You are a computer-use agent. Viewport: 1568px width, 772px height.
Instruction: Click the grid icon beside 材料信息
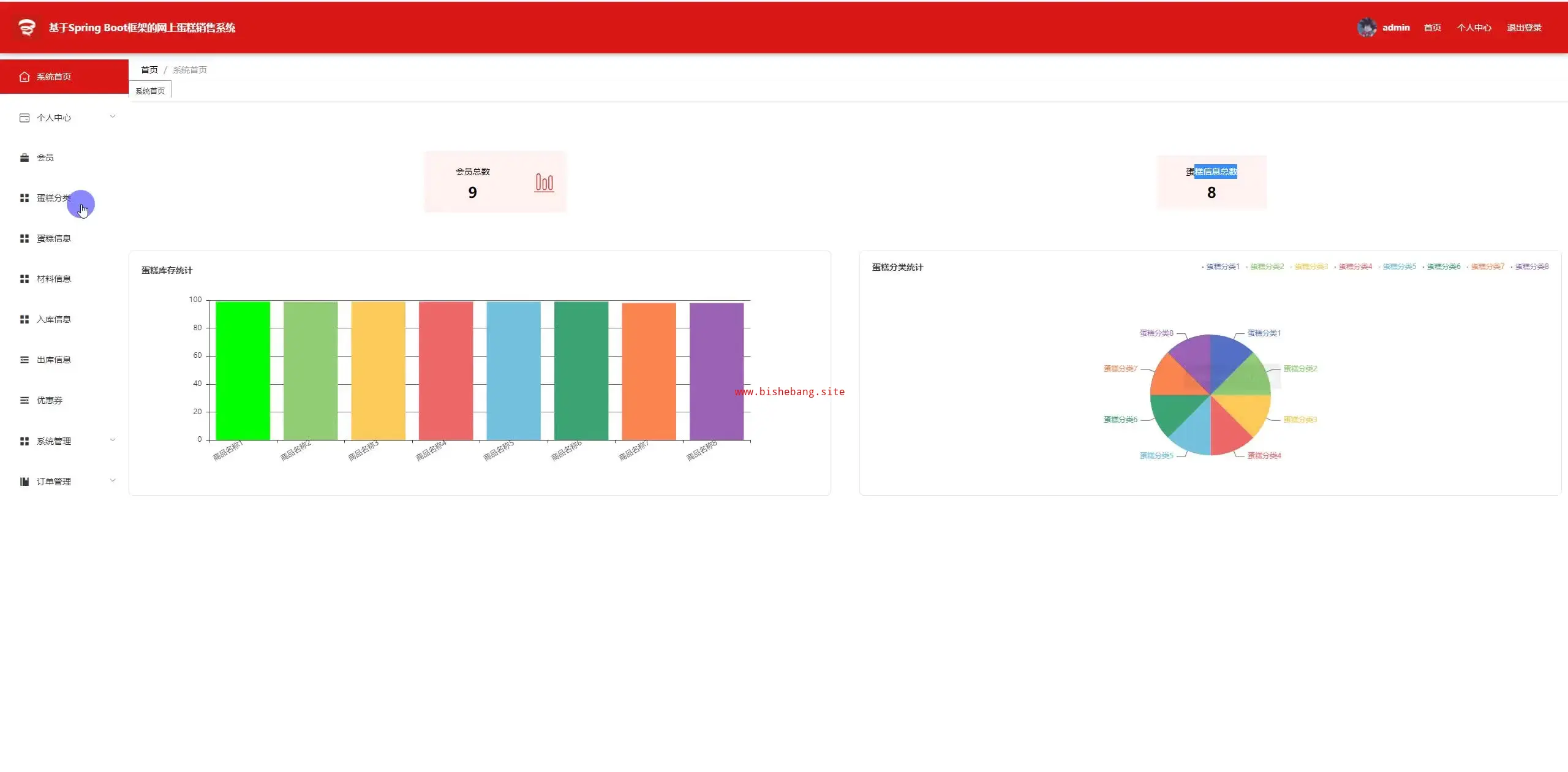[24, 279]
